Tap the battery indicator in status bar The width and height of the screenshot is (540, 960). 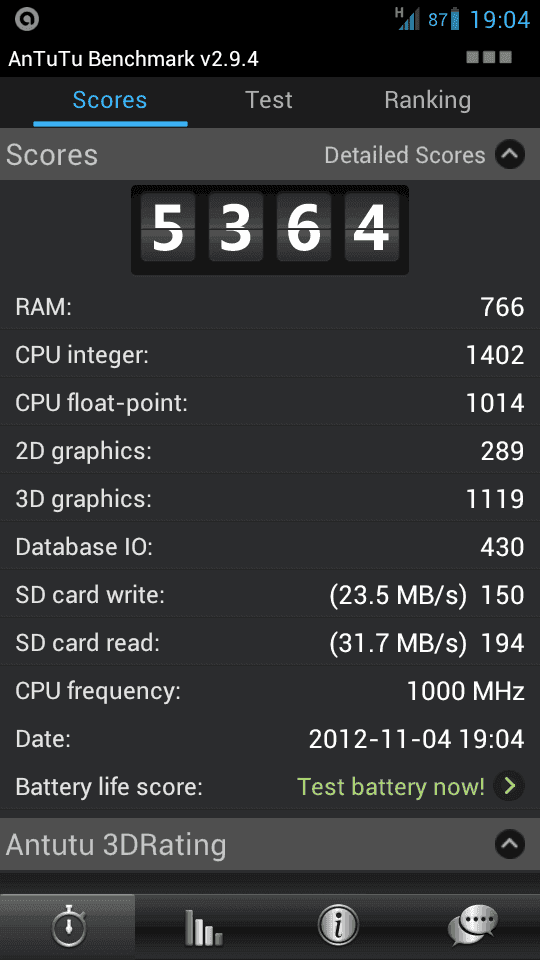coord(454,20)
